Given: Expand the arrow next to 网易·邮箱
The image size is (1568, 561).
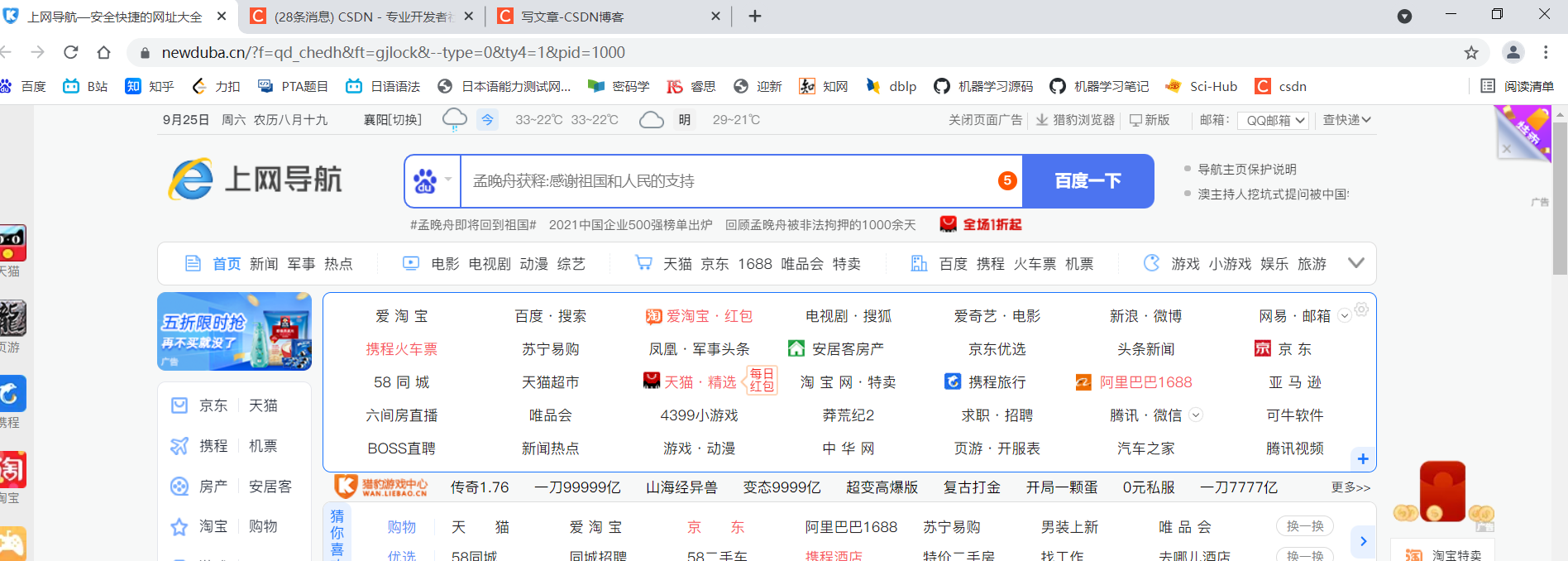Looking at the screenshot, I should click(x=1344, y=315).
